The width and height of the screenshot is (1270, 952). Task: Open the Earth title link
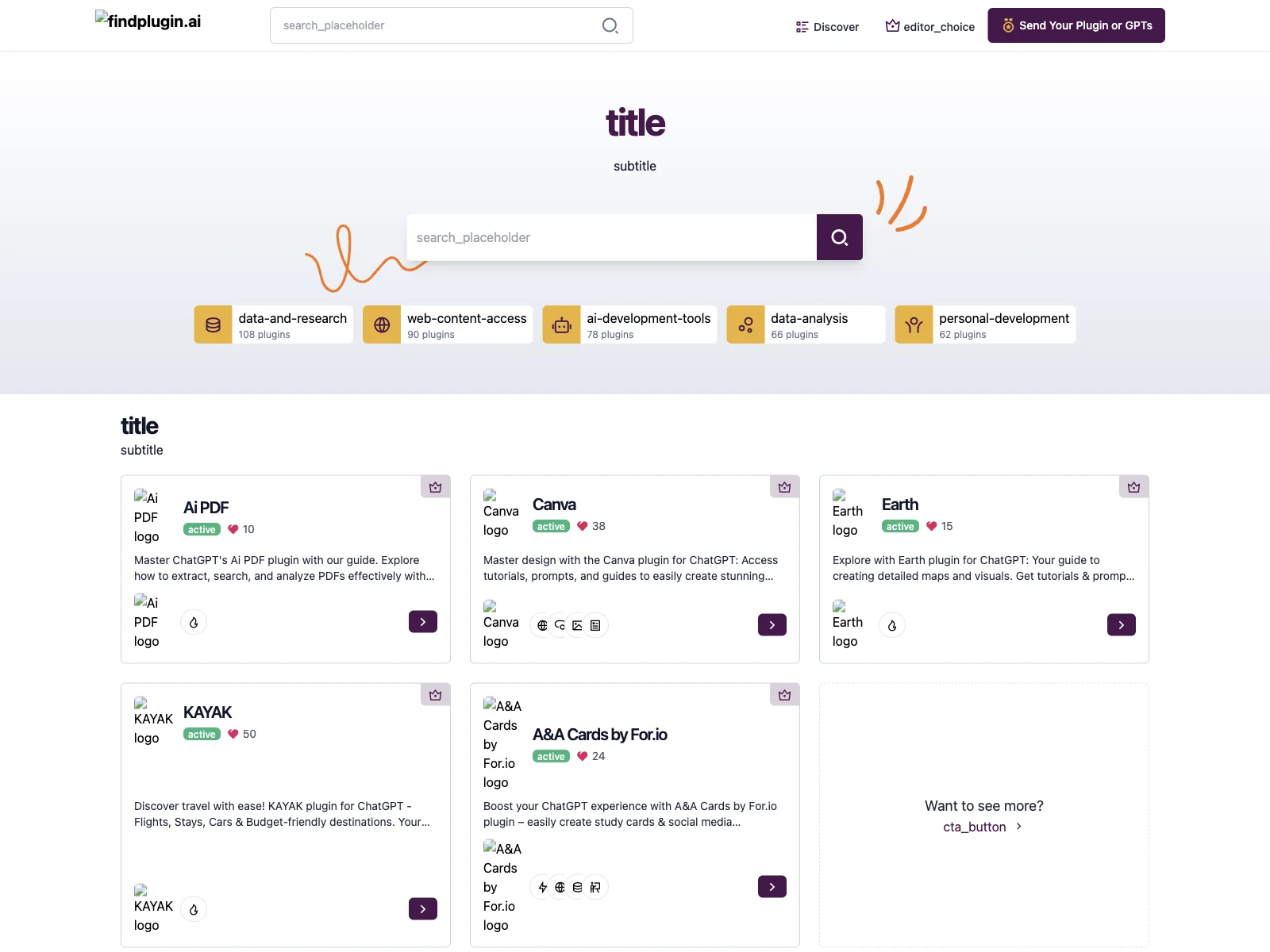click(900, 505)
